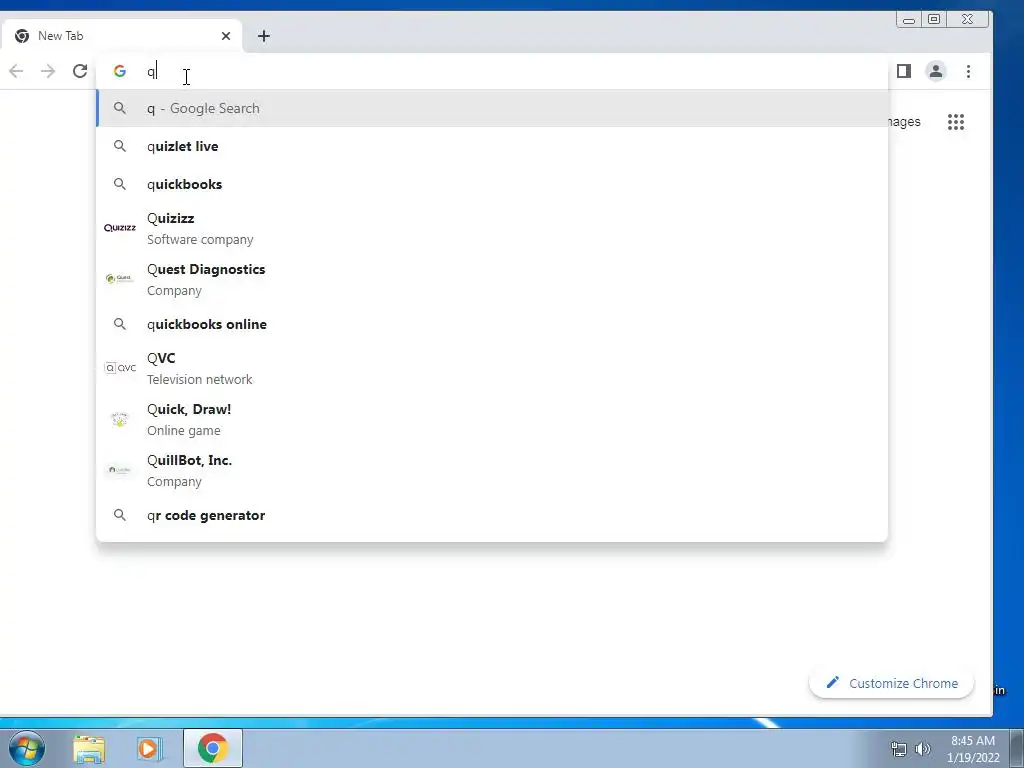
Task: Minimize the Chrome window
Action: (x=909, y=20)
